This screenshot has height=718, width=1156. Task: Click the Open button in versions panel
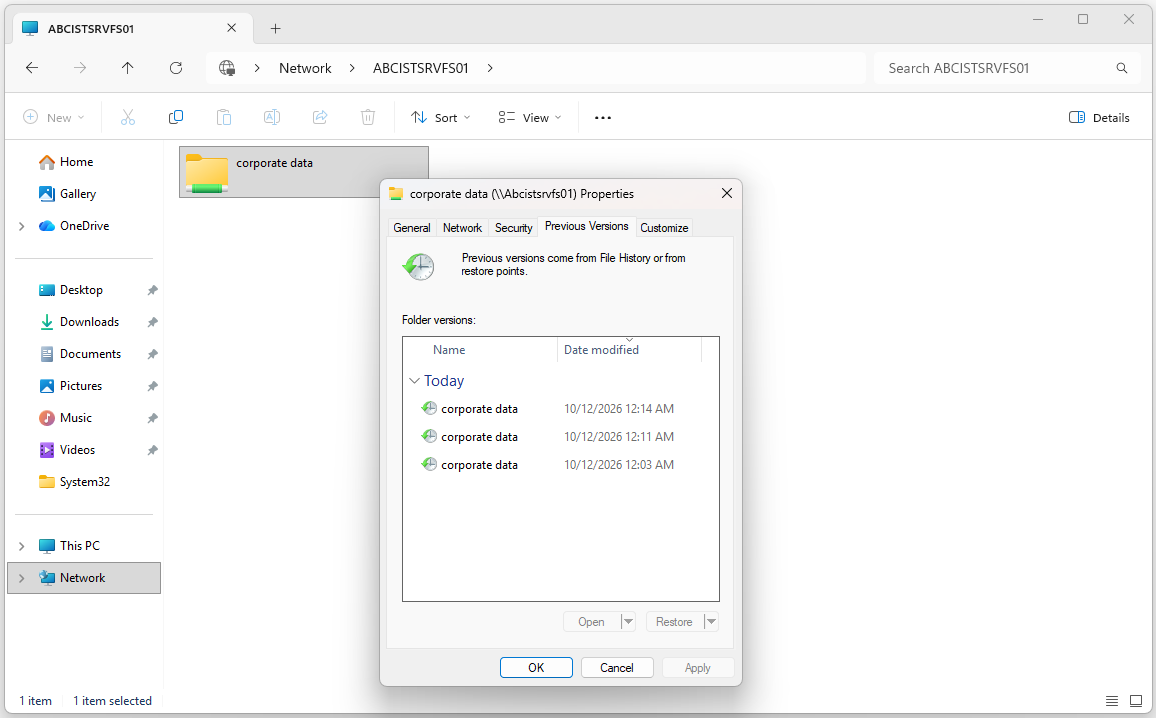(591, 622)
